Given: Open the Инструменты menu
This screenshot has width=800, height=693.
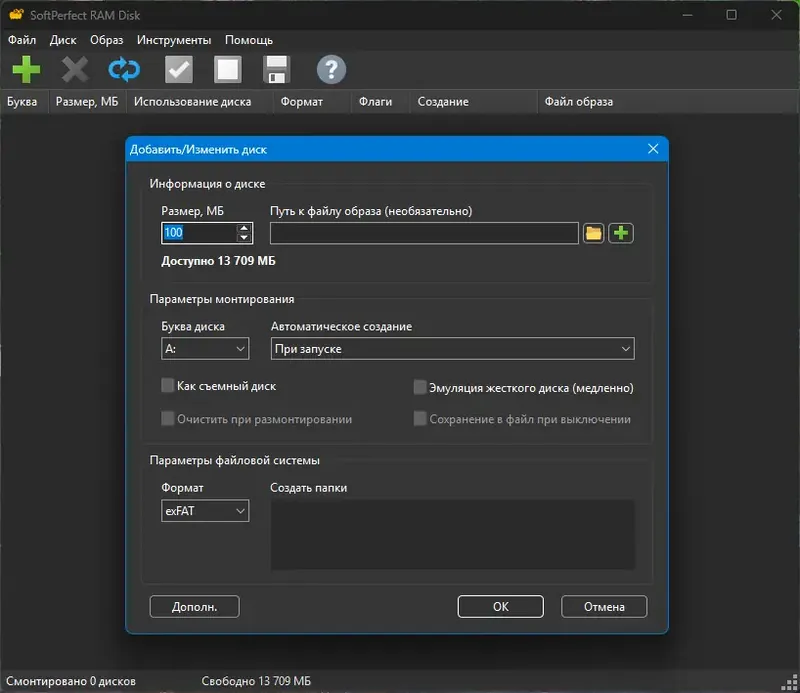Looking at the screenshot, I should (174, 40).
